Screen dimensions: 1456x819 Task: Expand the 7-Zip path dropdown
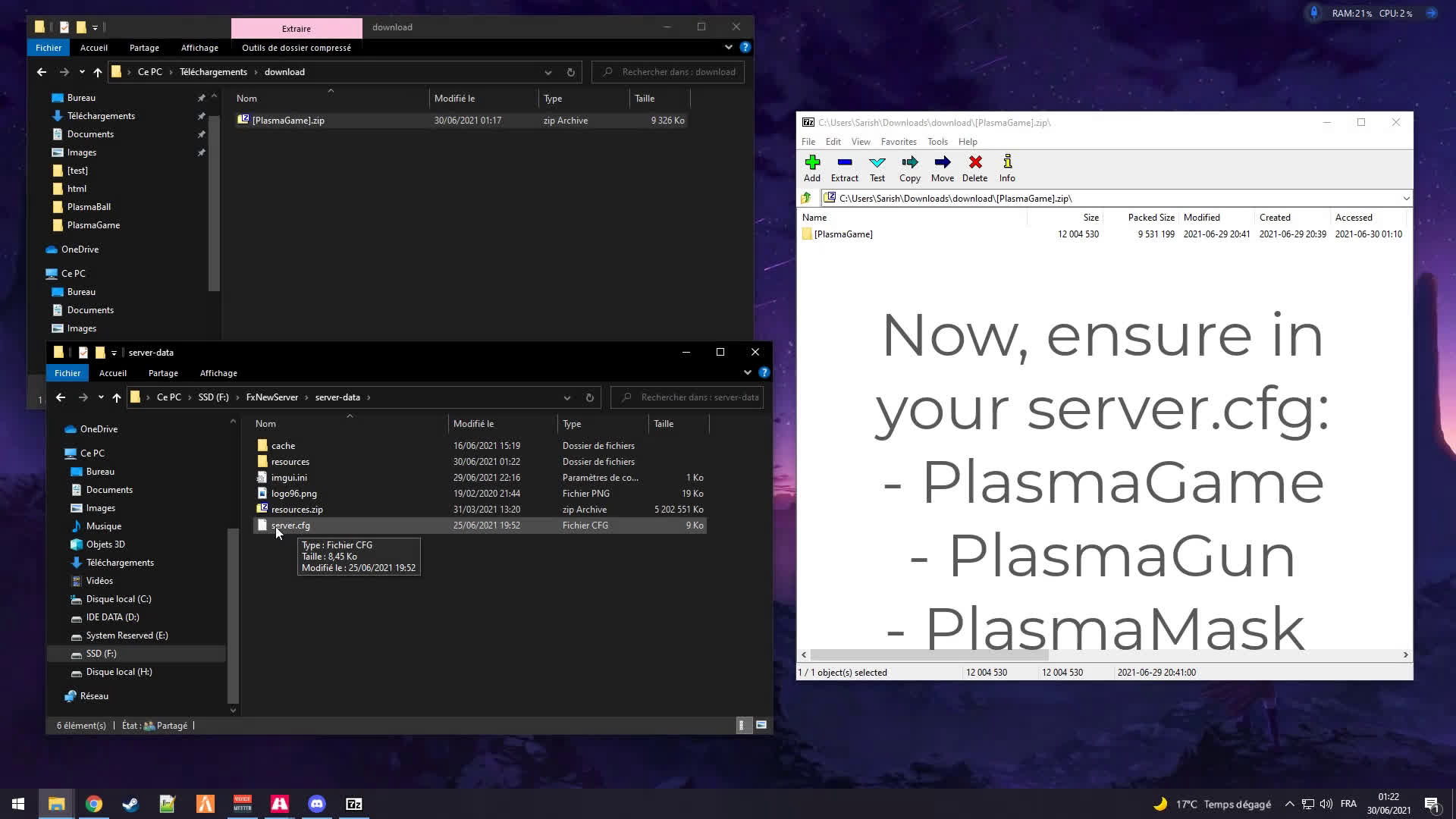1406,198
